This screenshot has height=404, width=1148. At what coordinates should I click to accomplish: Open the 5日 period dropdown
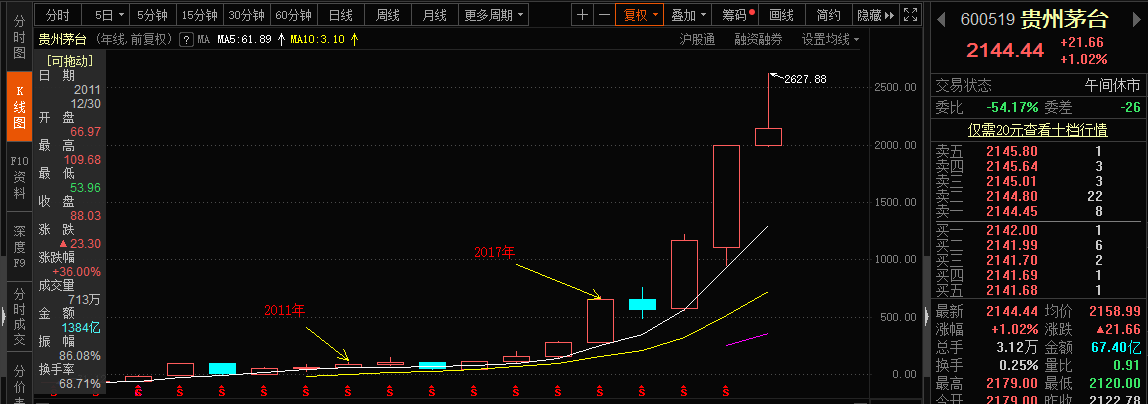pyautogui.click(x=111, y=15)
